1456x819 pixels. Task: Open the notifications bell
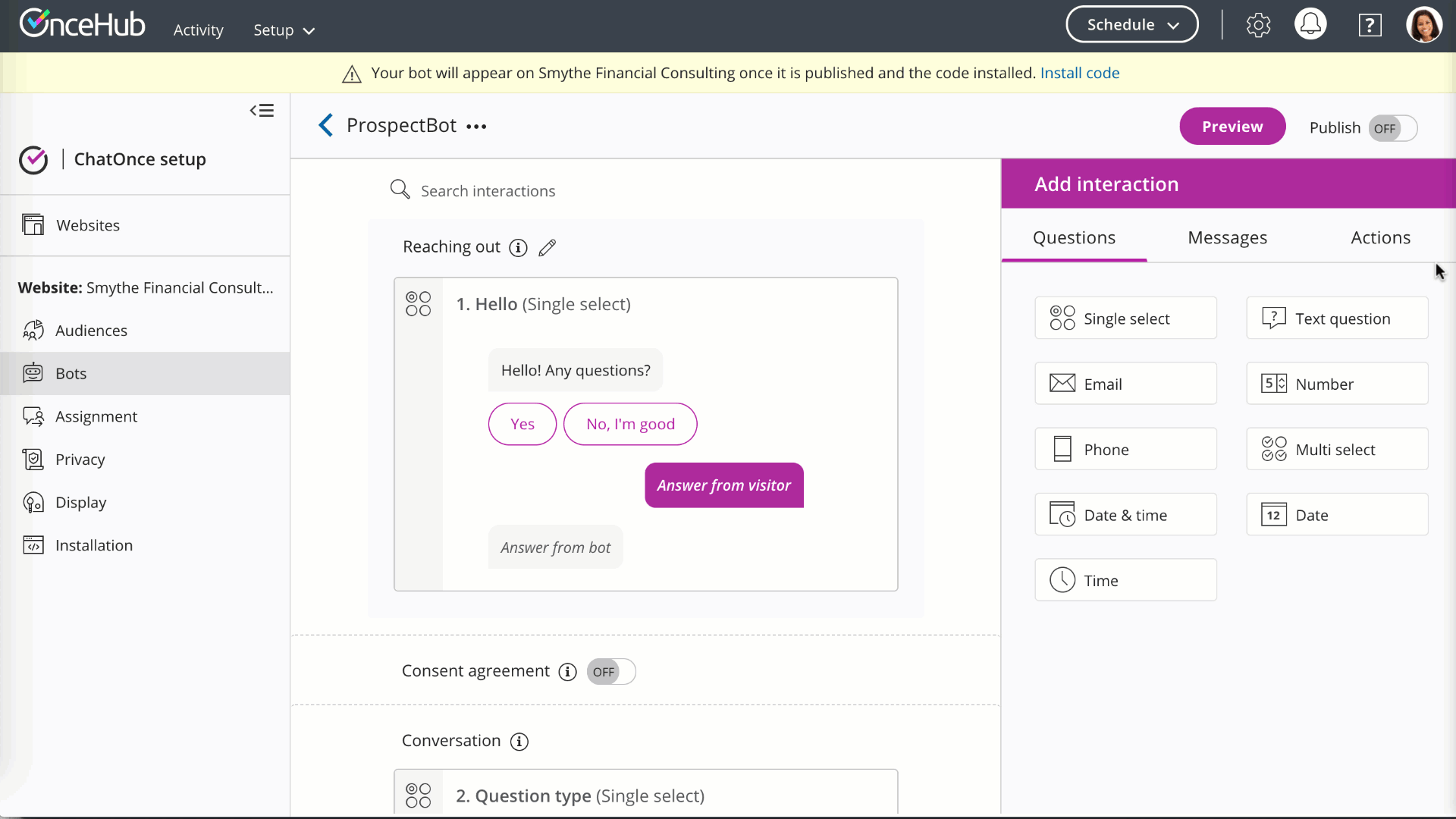[1310, 25]
